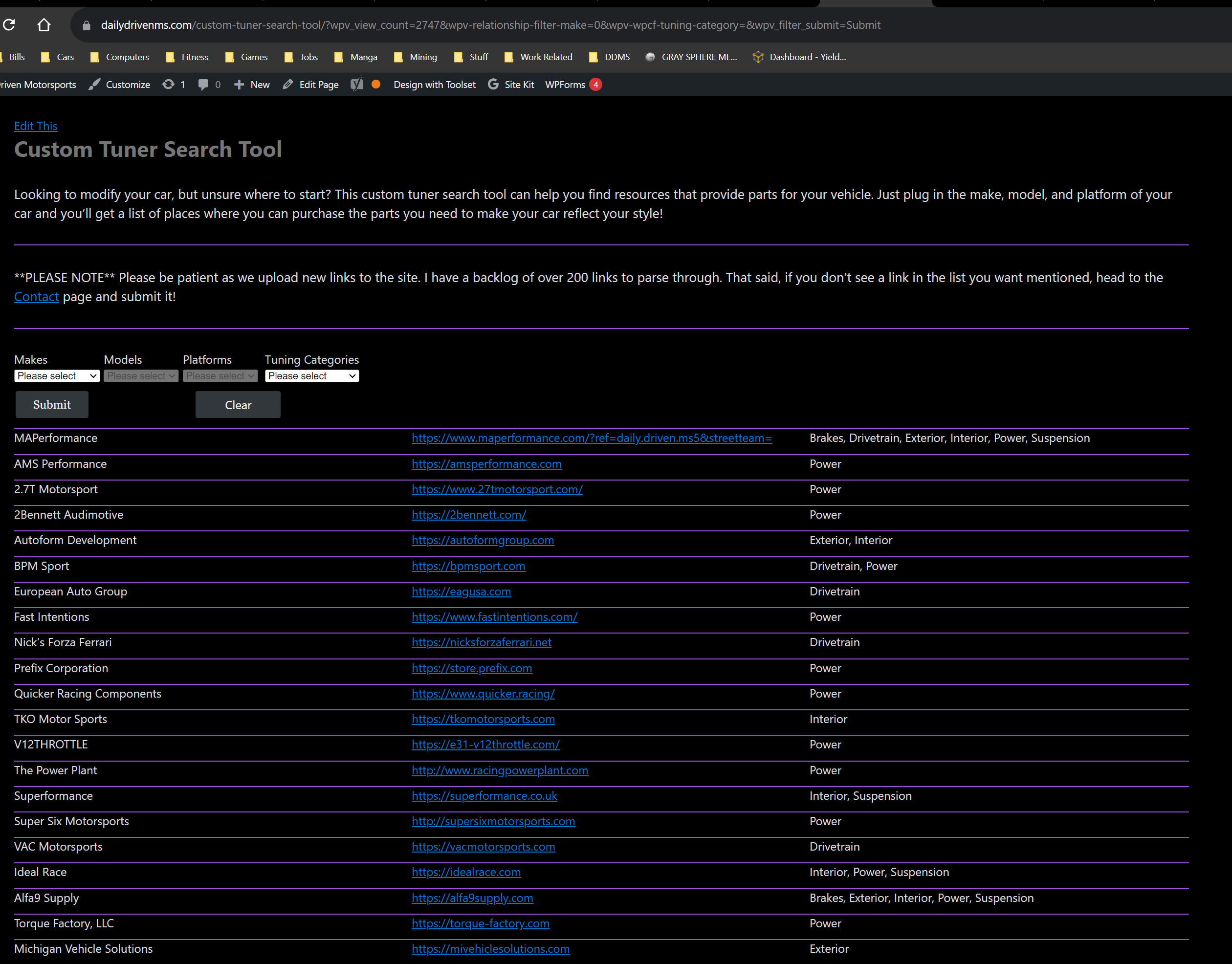Open the torque-factory.com link

(481, 923)
